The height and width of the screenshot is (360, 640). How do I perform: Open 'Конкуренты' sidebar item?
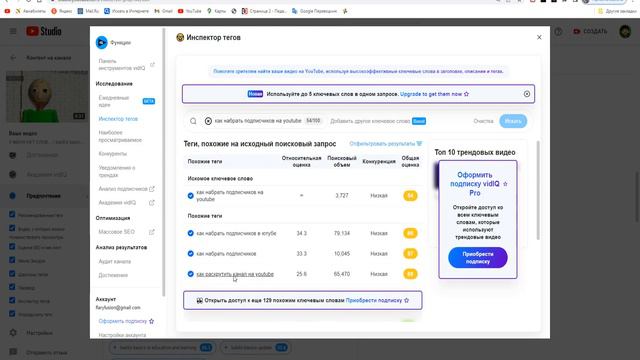point(113,154)
